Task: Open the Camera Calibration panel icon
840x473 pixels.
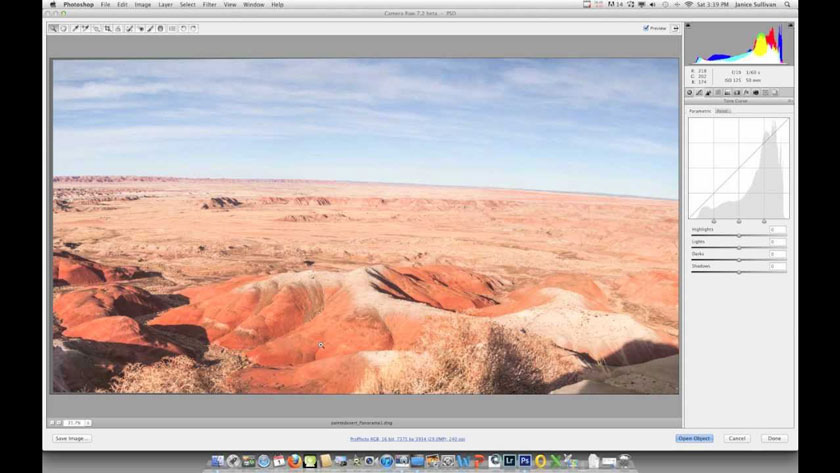Action: pos(756,93)
